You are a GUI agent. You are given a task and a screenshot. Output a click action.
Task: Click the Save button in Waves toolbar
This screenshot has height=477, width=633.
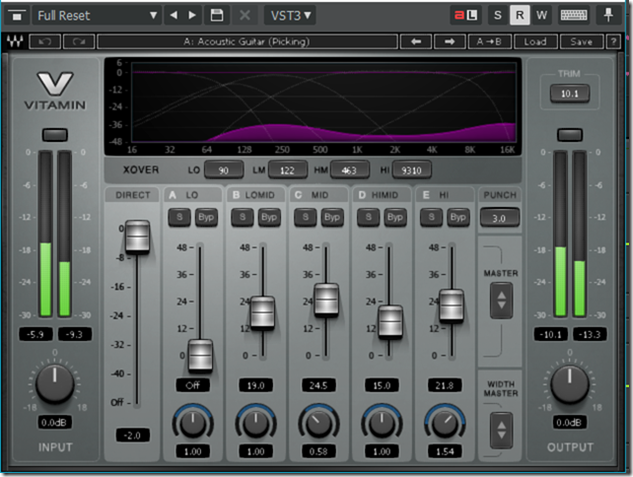click(580, 42)
